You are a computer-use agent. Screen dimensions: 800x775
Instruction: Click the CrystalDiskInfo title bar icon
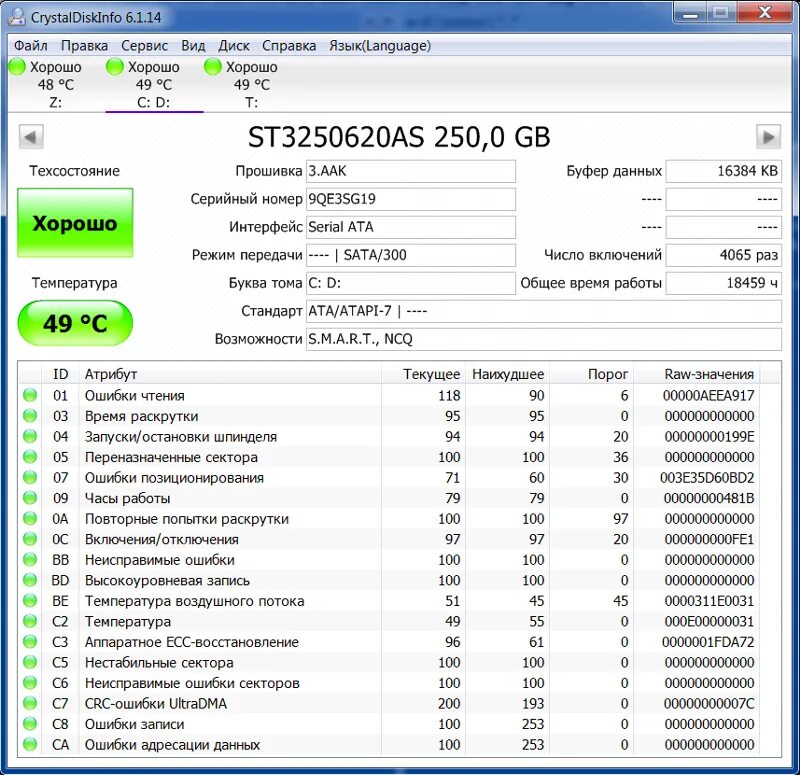tap(17, 17)
